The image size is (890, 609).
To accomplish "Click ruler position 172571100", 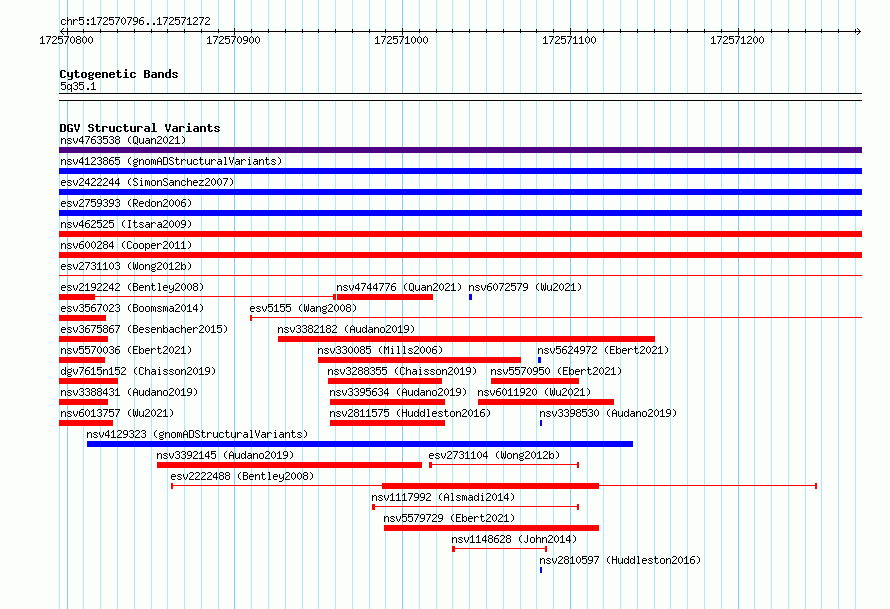I will pos(569,40).
